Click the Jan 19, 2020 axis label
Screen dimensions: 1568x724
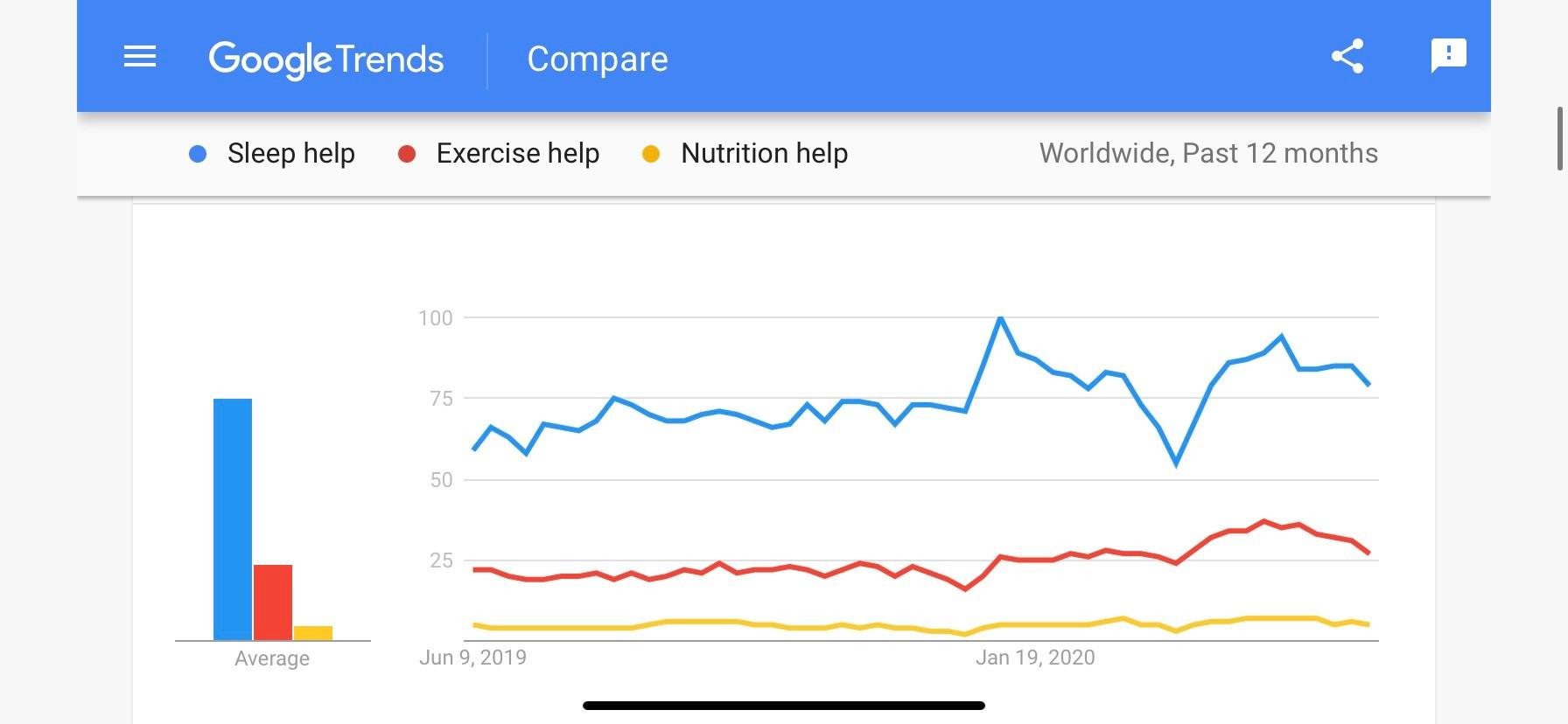pos(1035,658)
